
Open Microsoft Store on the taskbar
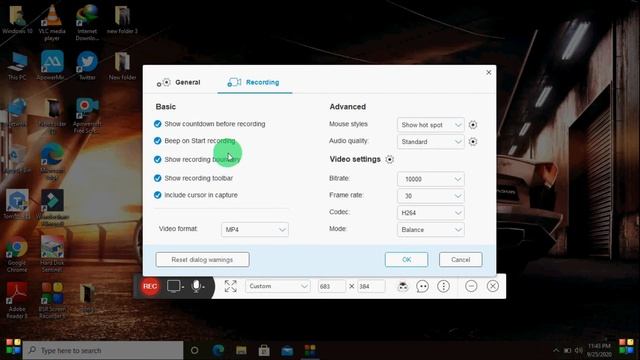point(264,350)
